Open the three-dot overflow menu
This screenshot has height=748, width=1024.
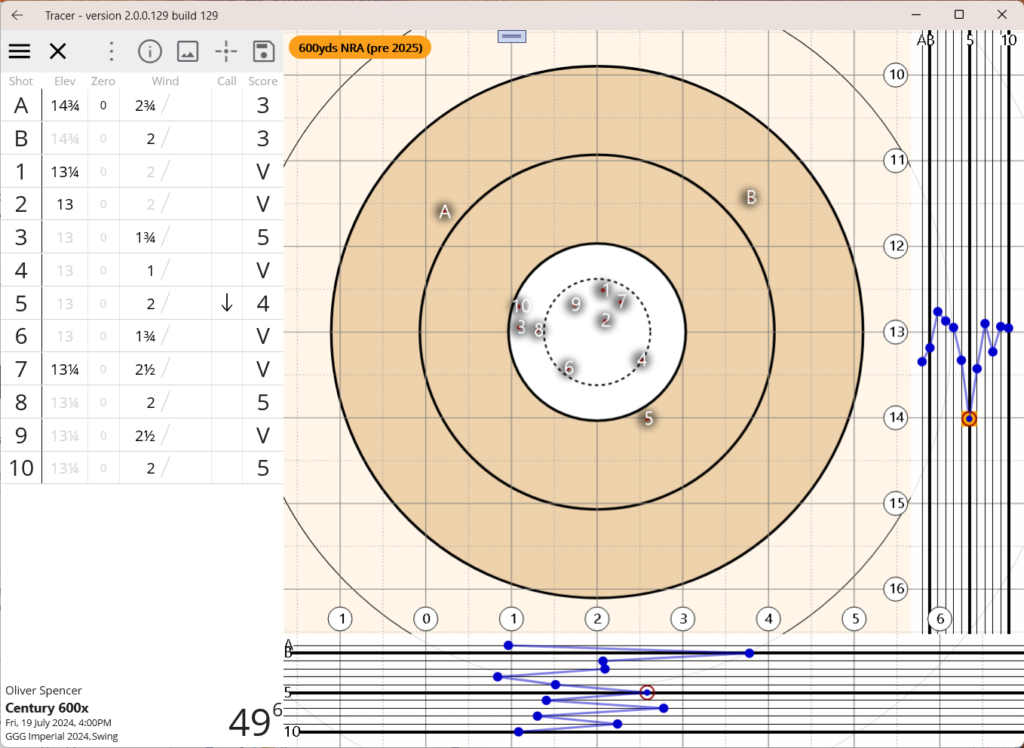click(x=112, y=51)
